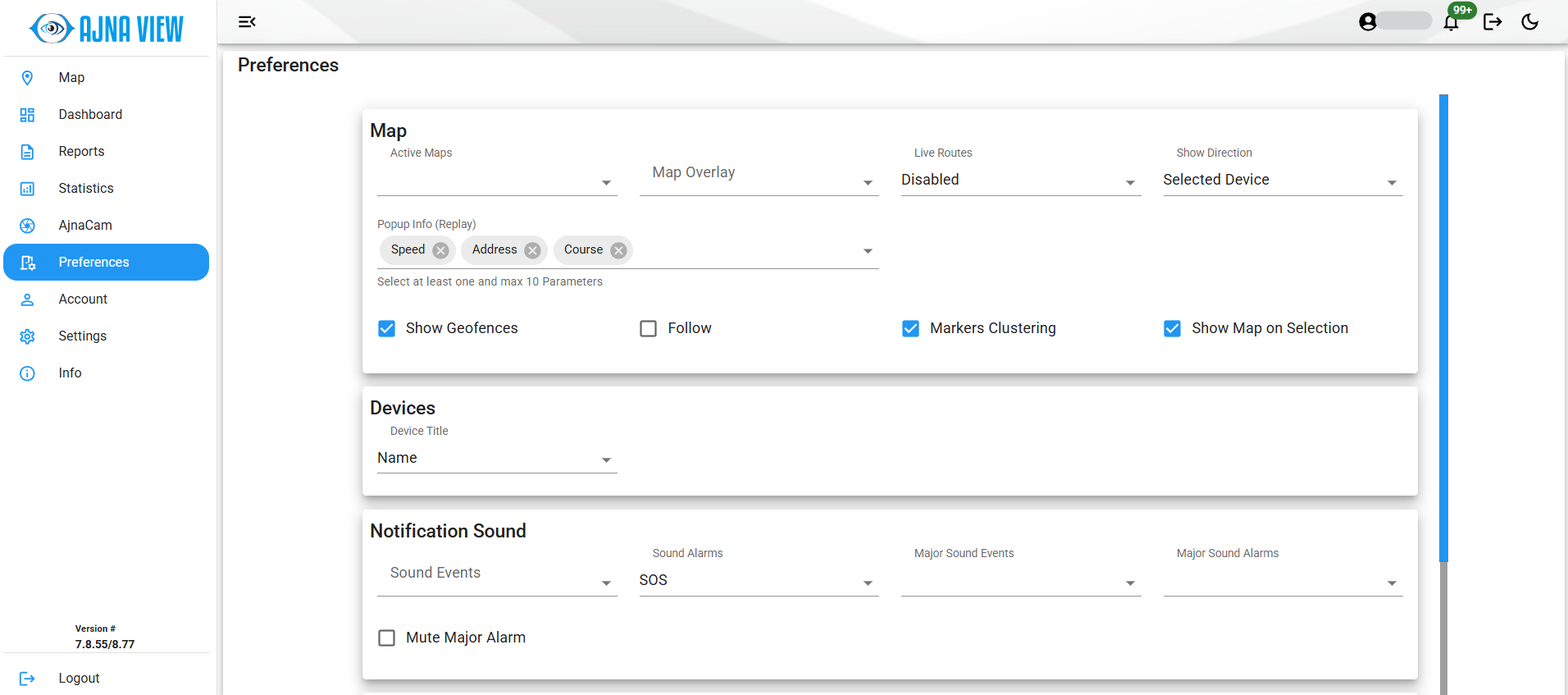Remove the Course chip from Popup Info
Viewport: 1568px width, 695px height.
618,250
